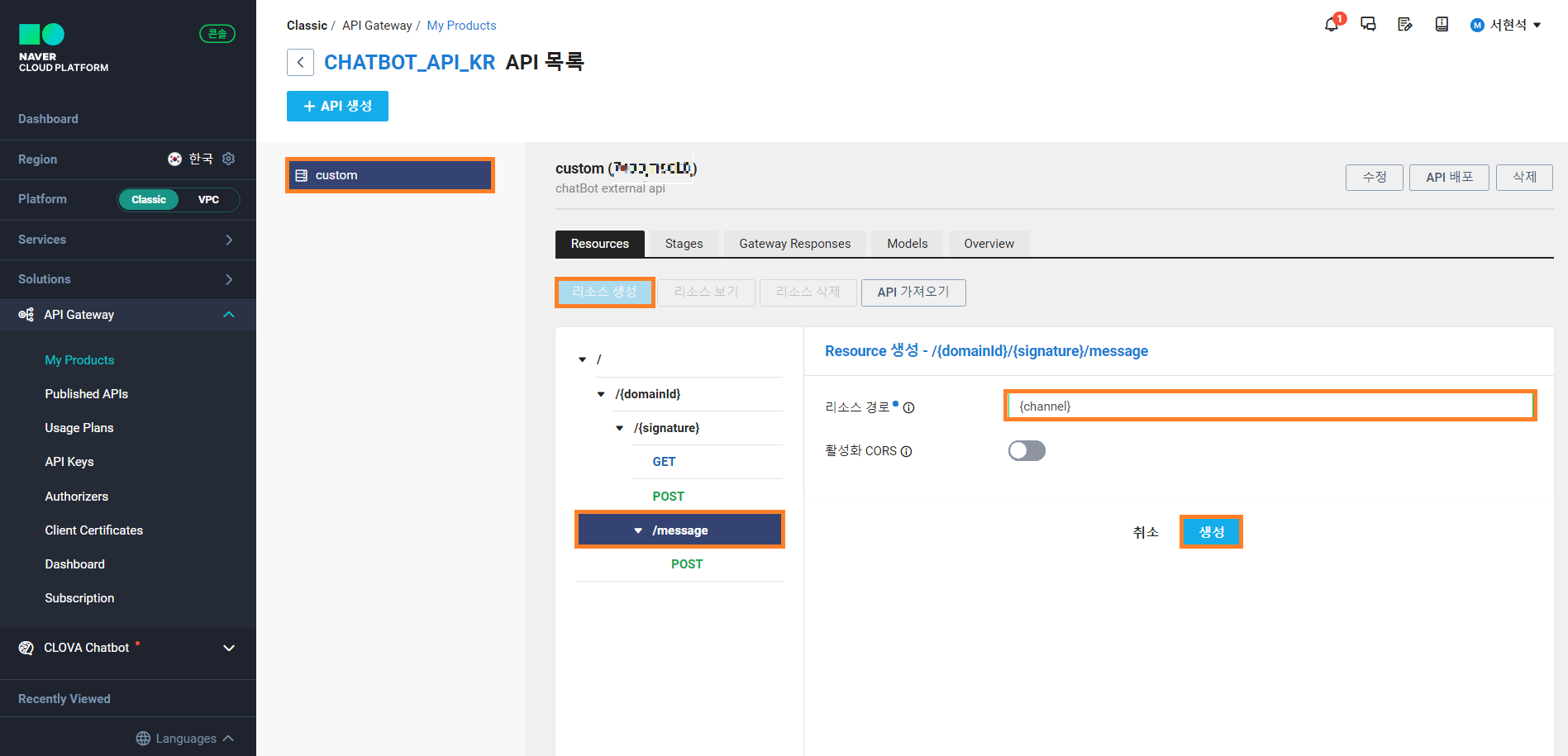Switch platform to Classic
Screen dimensions: 1568x756
point(149,199)
